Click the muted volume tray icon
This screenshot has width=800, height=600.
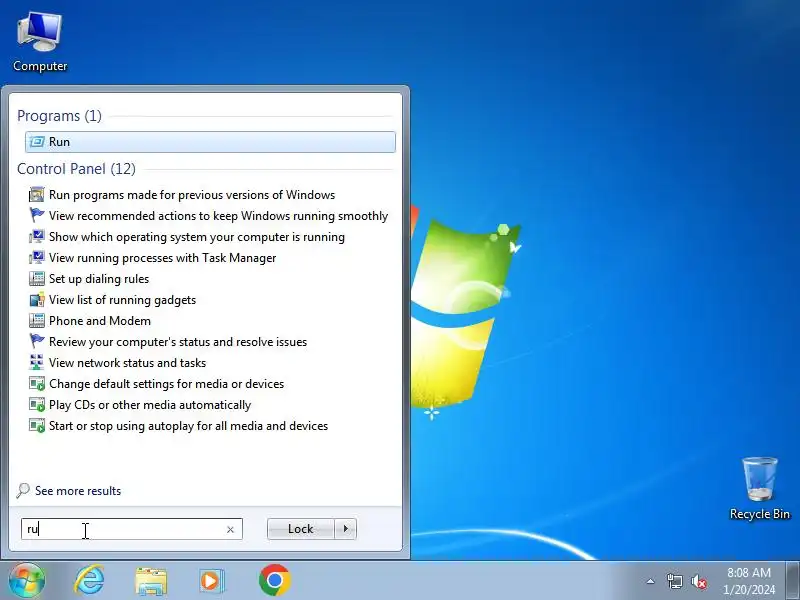[x=699, y=581]
